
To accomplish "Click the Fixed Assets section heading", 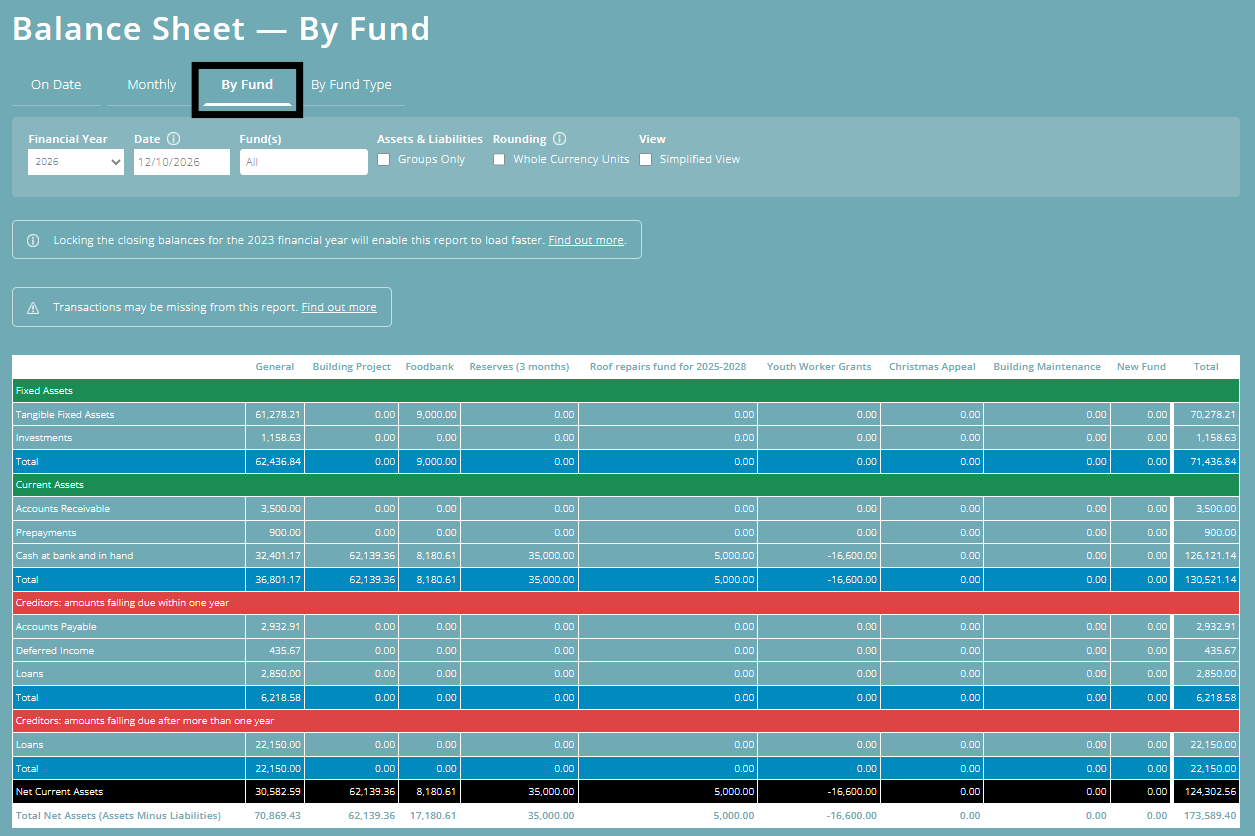I will pos(44,391).
